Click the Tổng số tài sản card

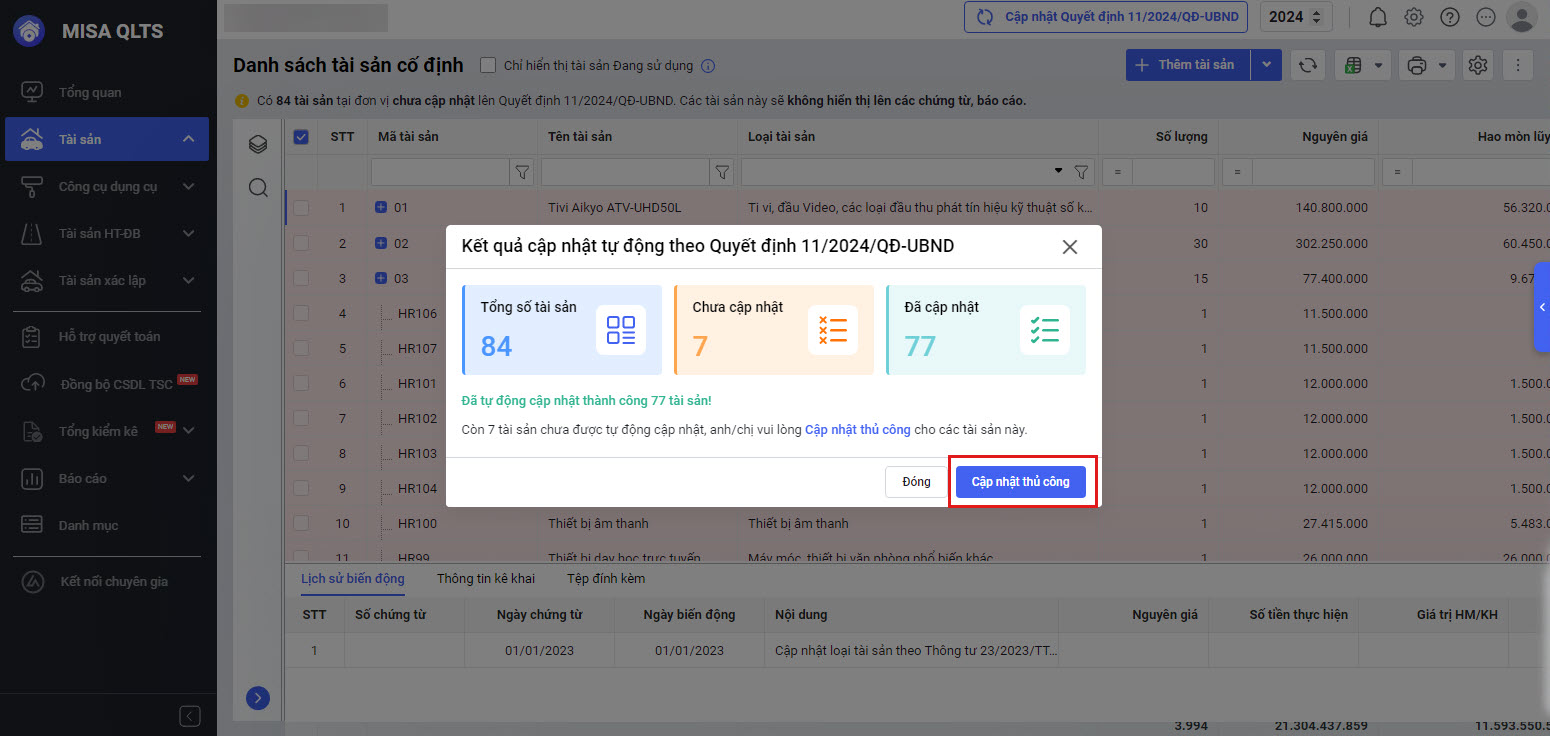pyautogui.click(x=562, y=330)
